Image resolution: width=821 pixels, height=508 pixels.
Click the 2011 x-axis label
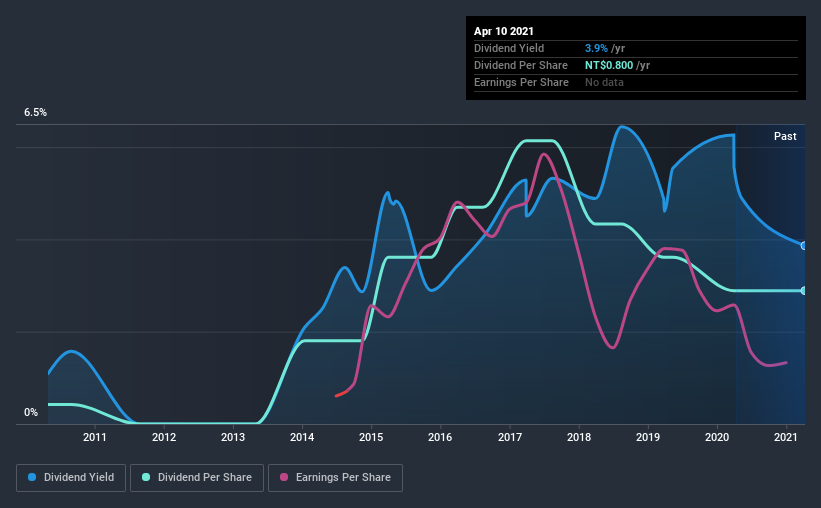point(95,437)
